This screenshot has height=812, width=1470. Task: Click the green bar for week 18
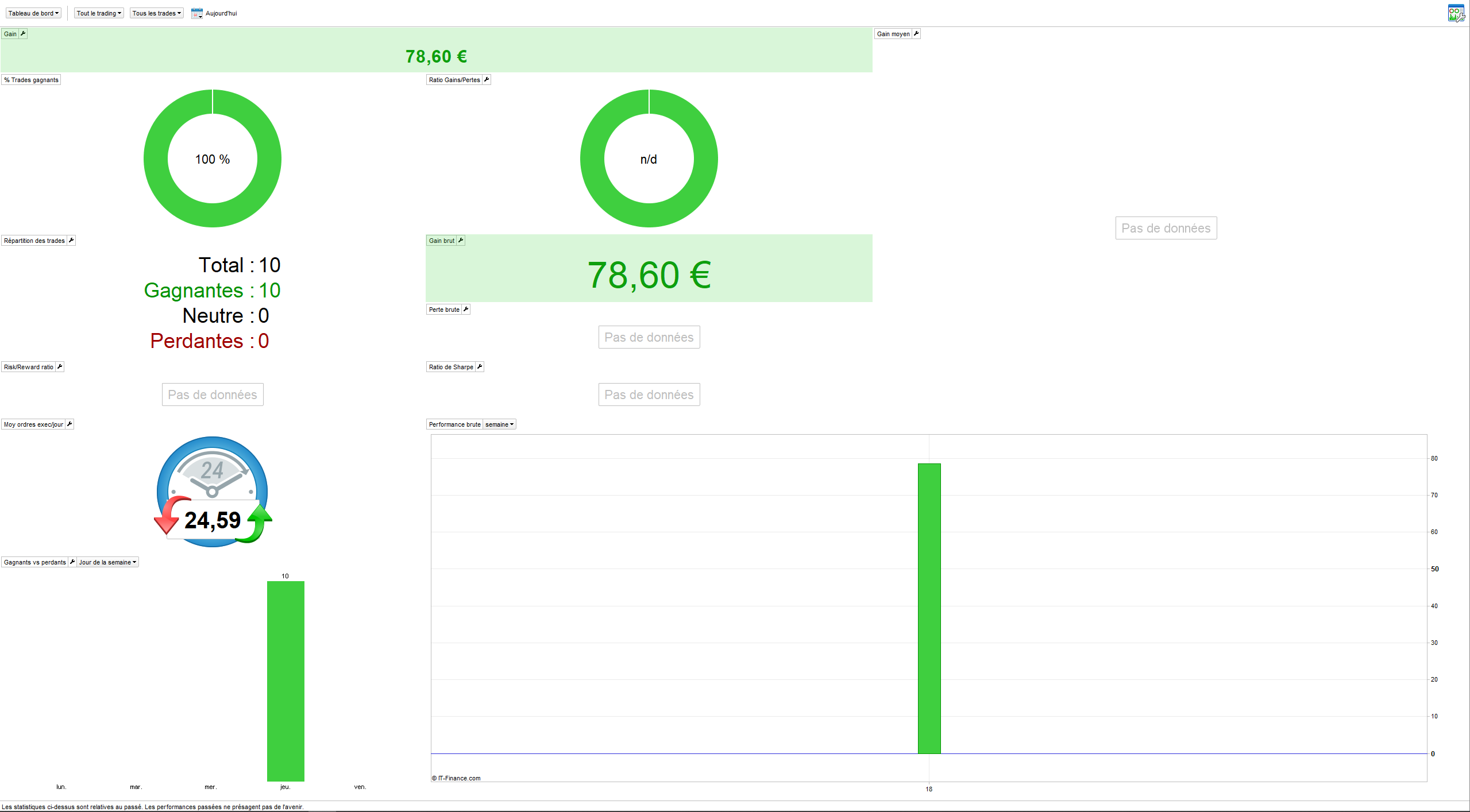[x=929, y=608]
